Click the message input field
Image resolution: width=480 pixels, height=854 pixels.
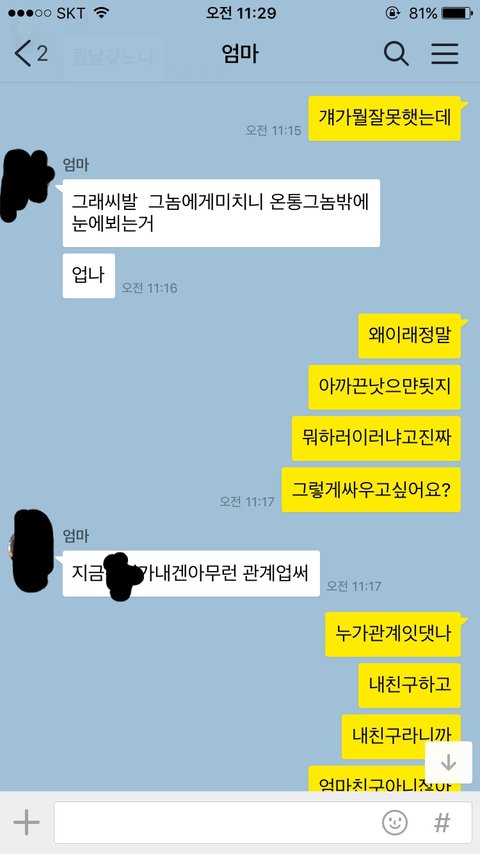point(263,822)
